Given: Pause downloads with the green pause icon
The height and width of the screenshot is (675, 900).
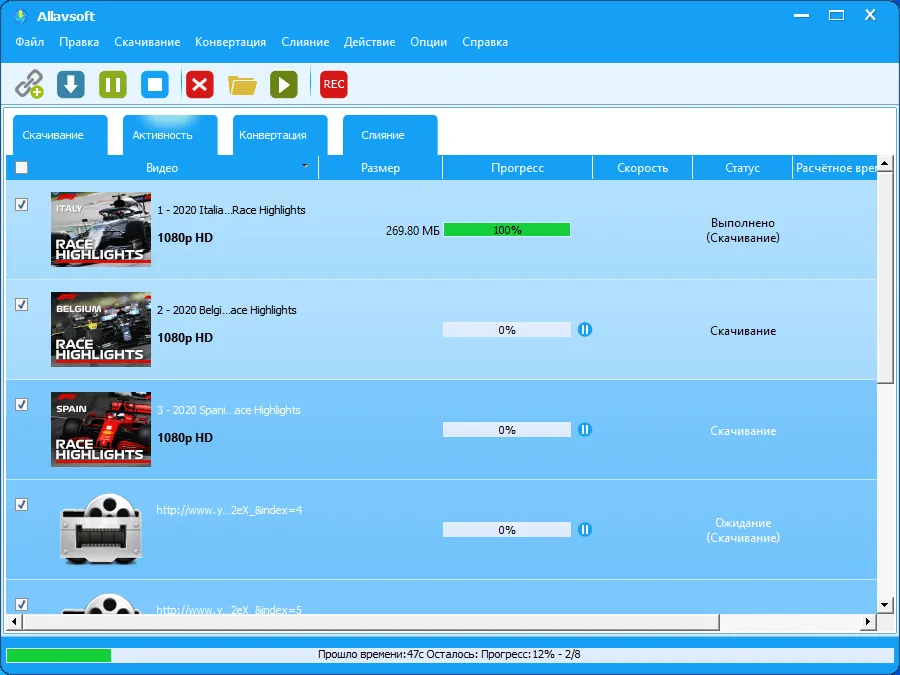Looking at the screenshot, I should pos(112,84).
